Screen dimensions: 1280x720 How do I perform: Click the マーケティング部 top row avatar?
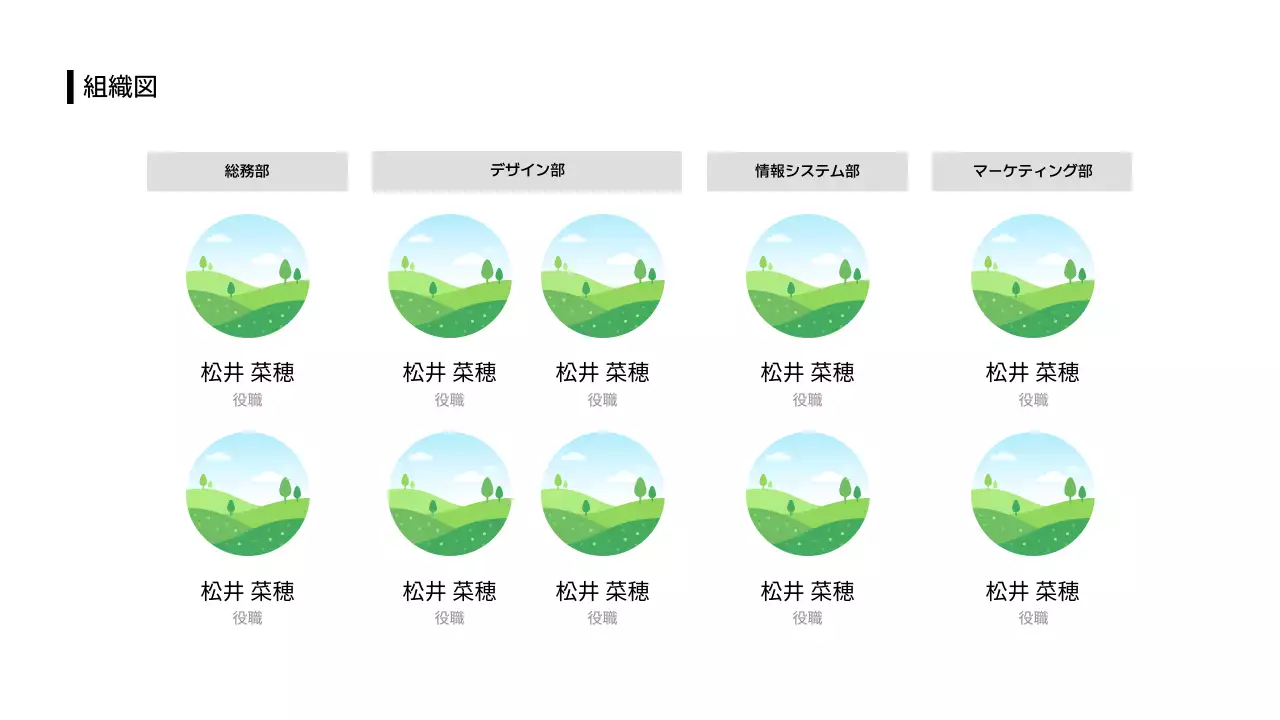[x=1032, y=277]
